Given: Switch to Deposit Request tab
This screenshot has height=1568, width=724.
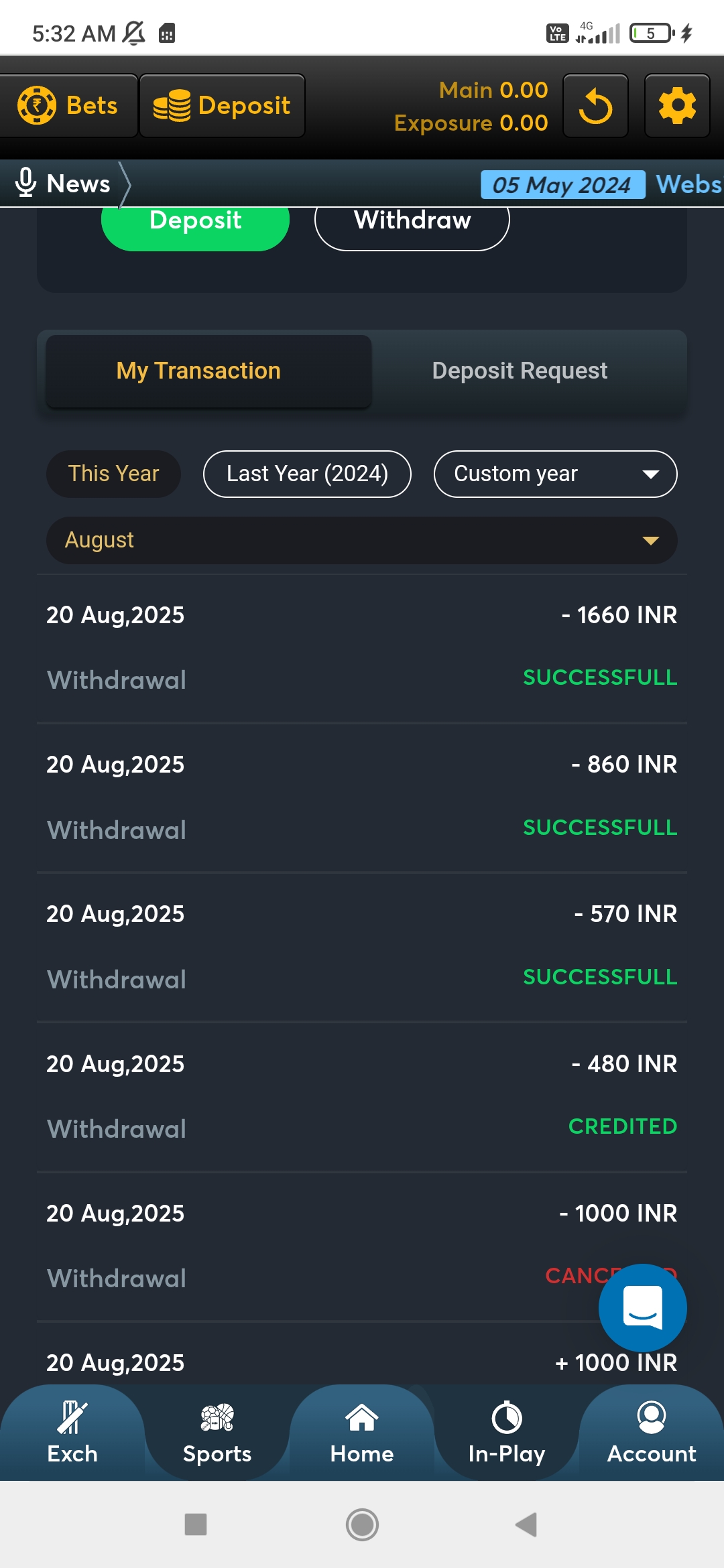Looking at the screenshot, I should [x=520, y=371].
